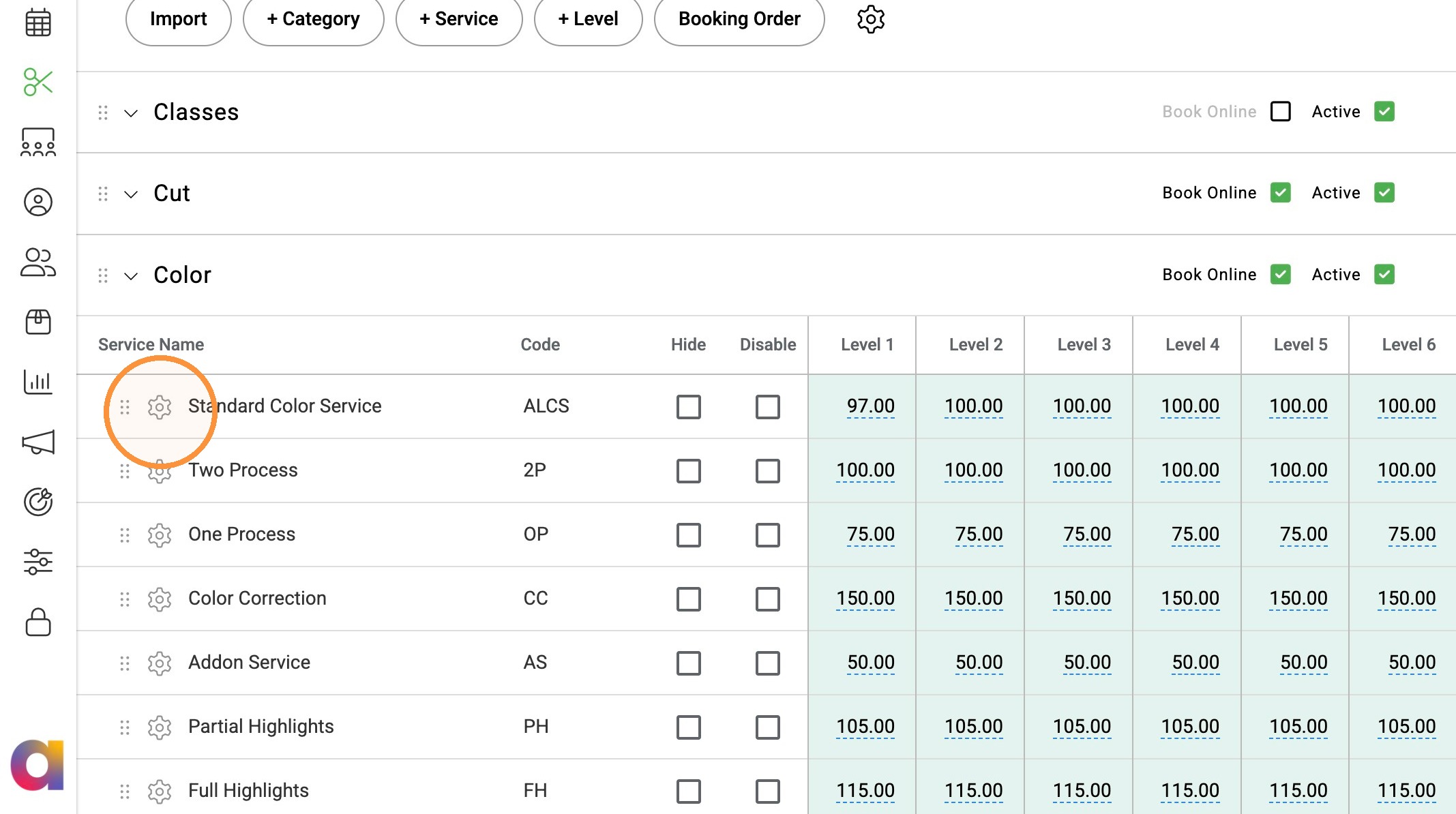This screenshot has height=814, width=1456.
Task: Open the services settings gear in toolbar
Action: coord(871,19)
